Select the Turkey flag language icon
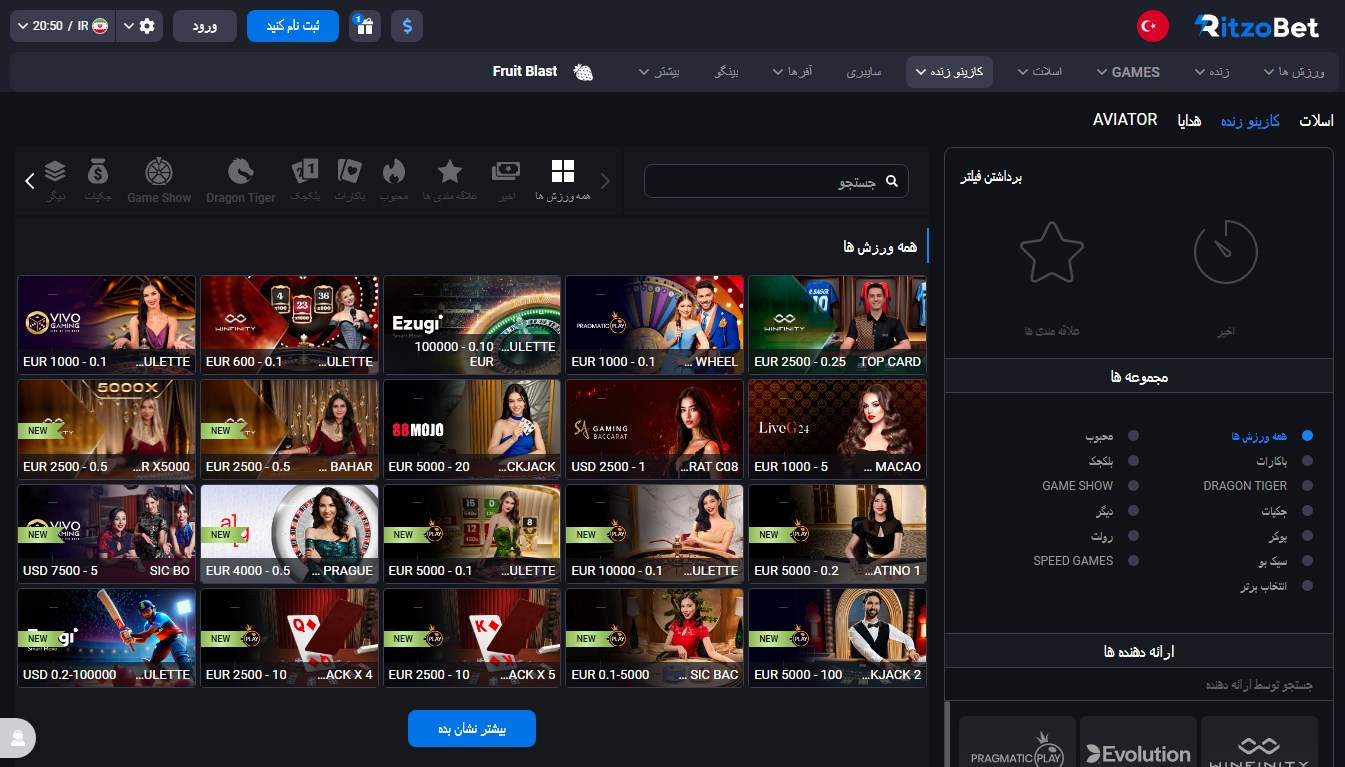1345x767 pixels. click(x=1153, y=26)
